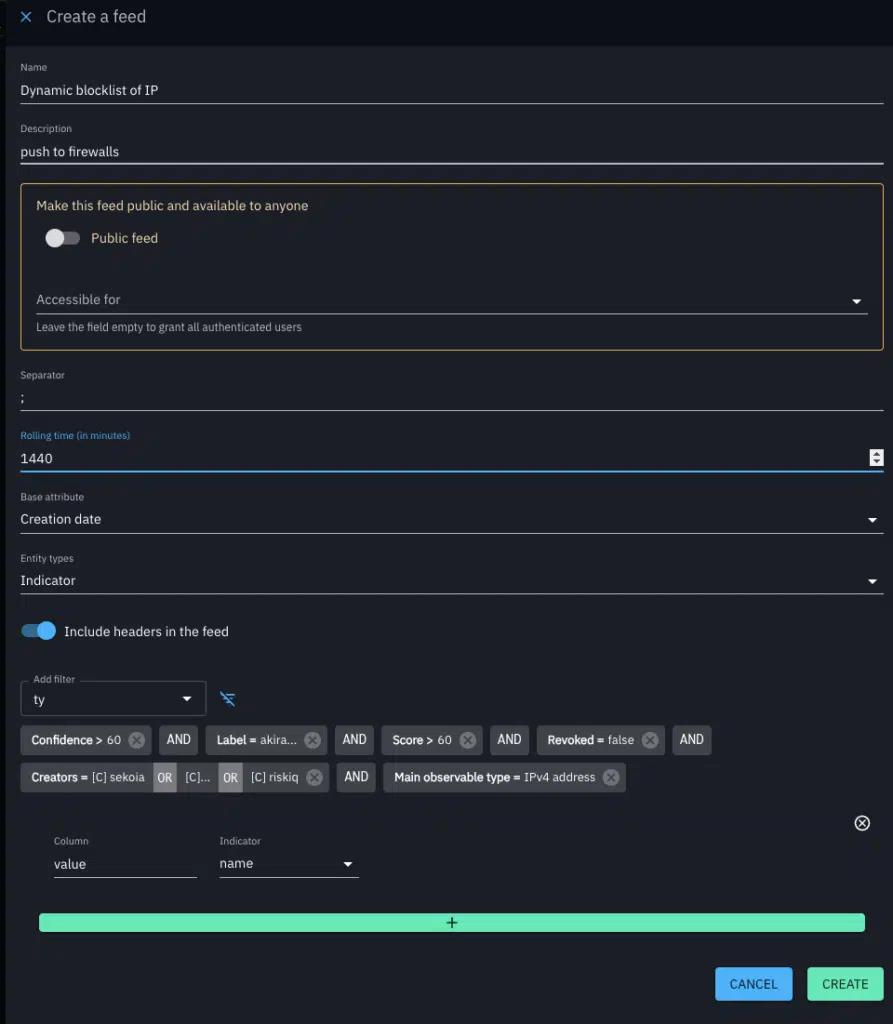Remove Main observable type filter

611,777
